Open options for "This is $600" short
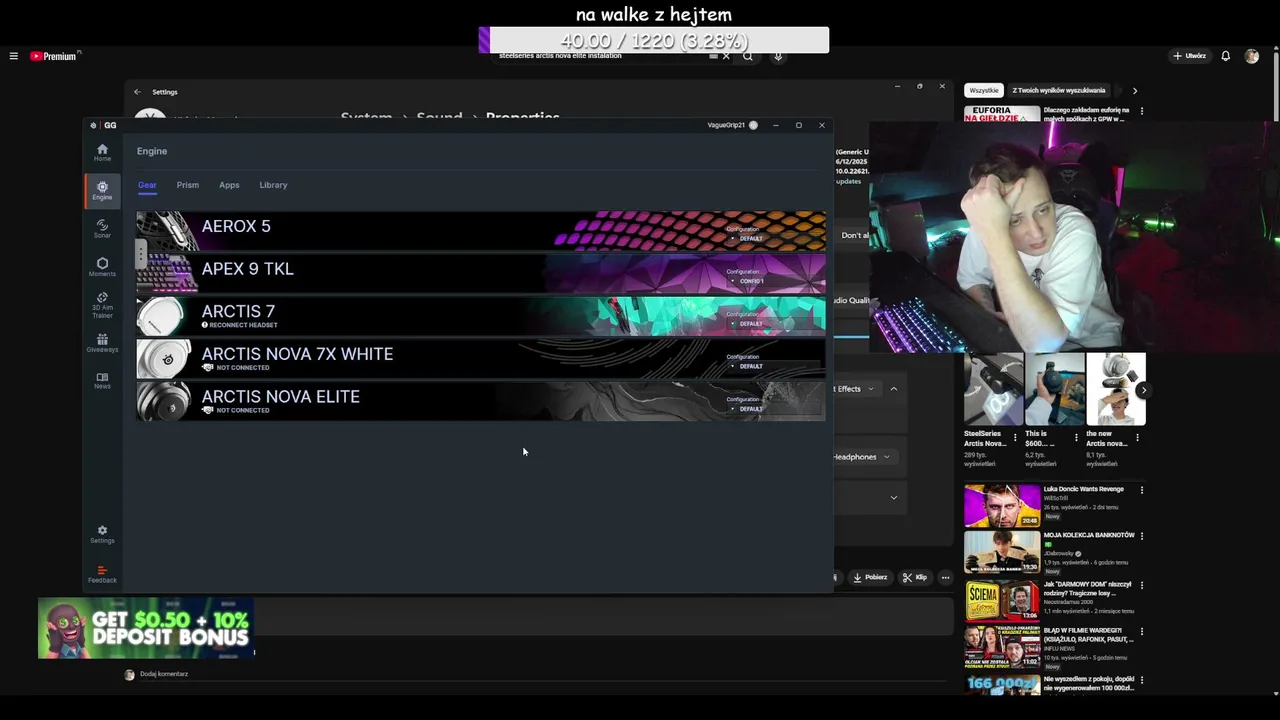This screenshot has height=720, width=1280. coord(1076,438)
